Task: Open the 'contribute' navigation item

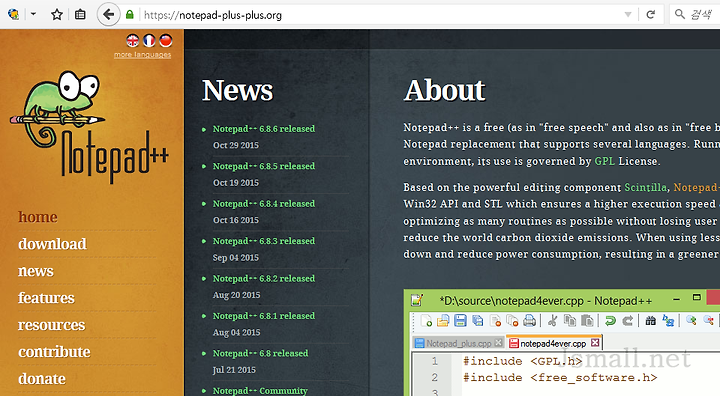Action: (x=54, y=351)
